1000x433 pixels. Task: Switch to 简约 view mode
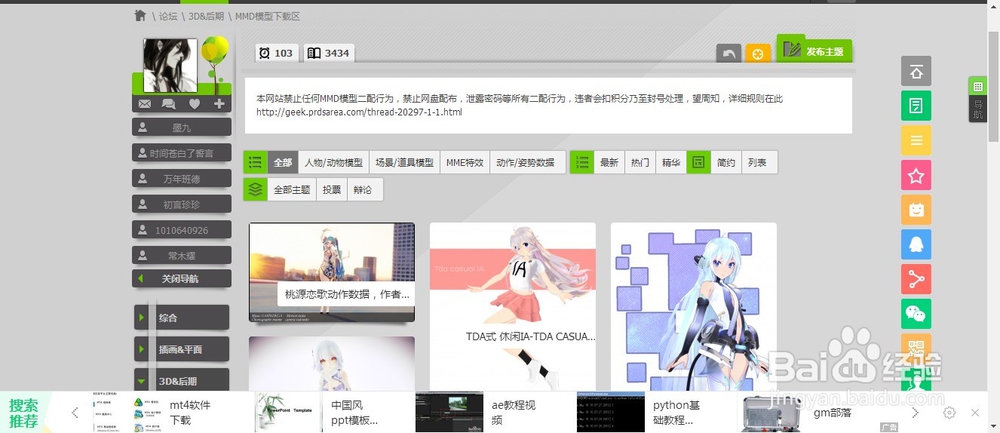[726, 163]
